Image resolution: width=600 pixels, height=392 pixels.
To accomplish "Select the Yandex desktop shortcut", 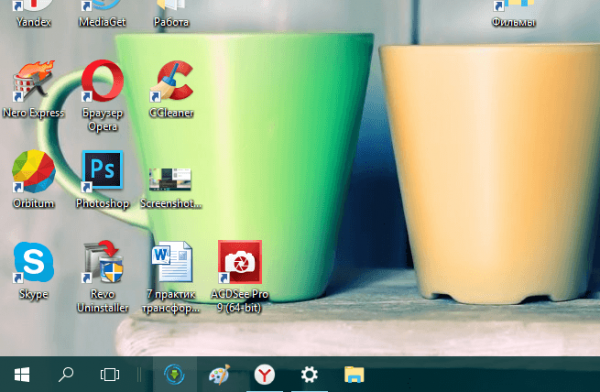I will click(x=34, y=13).
